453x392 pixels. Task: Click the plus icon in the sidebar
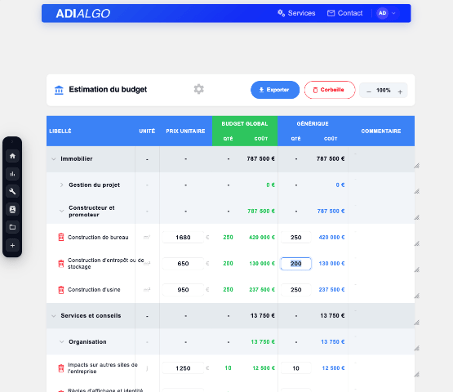12,245
